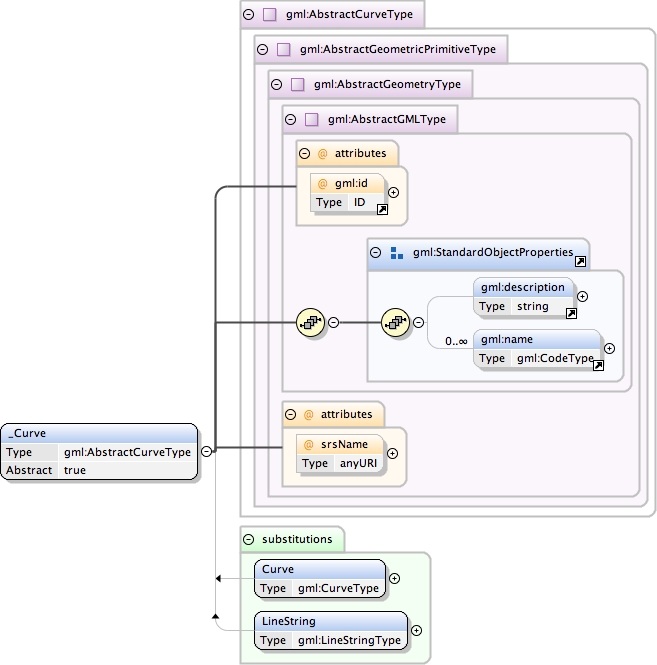This screenshot has height=665, width=657.
Task: Collapse the gml:AbstractCurveType container
Action: tap(249, 14)
